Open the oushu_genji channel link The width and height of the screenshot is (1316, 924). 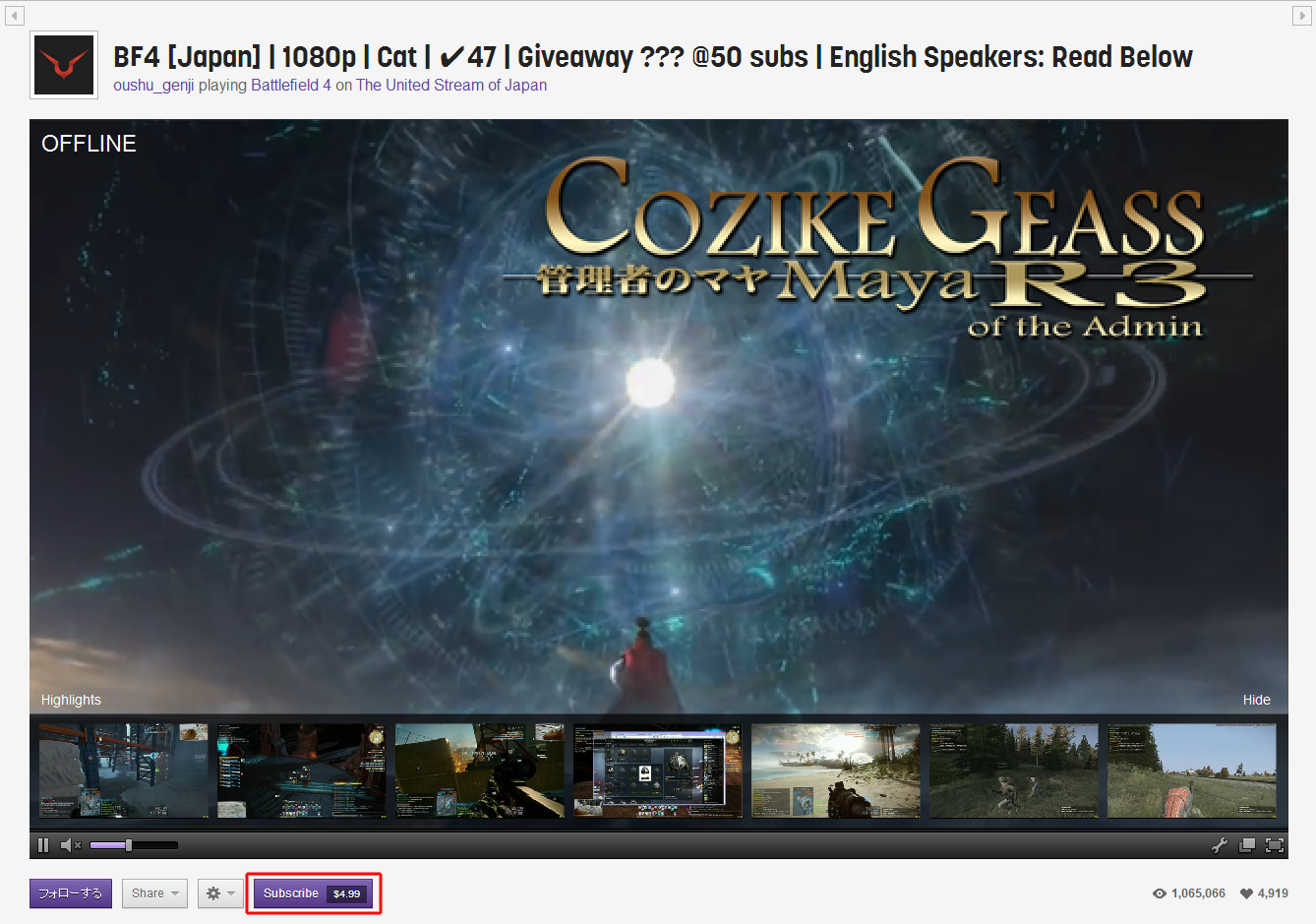[153, 86]
